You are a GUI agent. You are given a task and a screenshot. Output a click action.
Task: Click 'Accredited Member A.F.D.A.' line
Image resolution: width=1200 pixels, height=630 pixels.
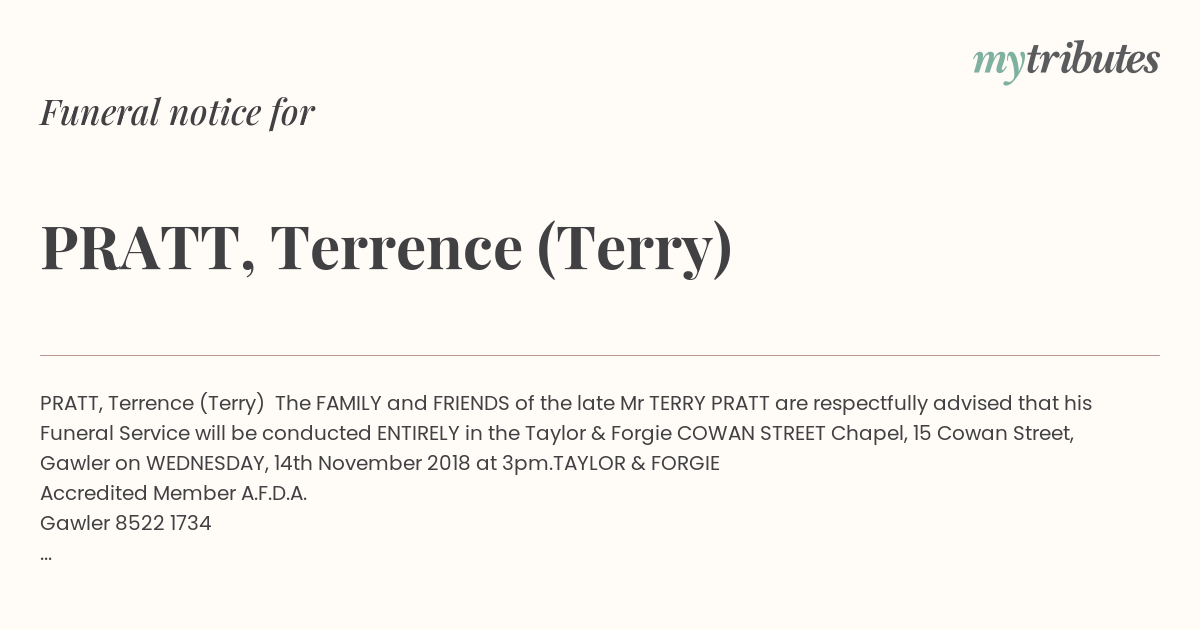(x=173, y=493)
